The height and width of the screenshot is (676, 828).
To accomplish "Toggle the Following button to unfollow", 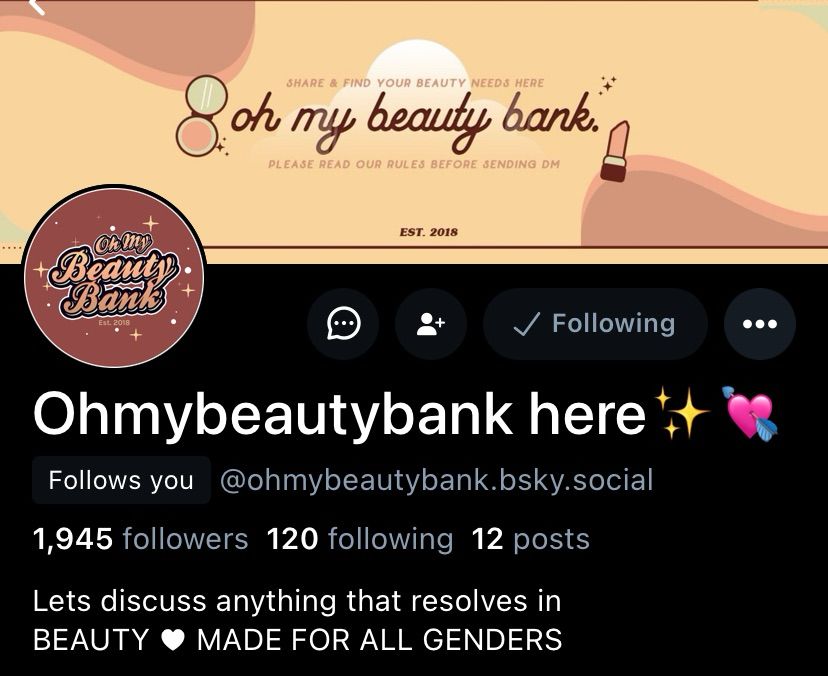I will (595, 324).
